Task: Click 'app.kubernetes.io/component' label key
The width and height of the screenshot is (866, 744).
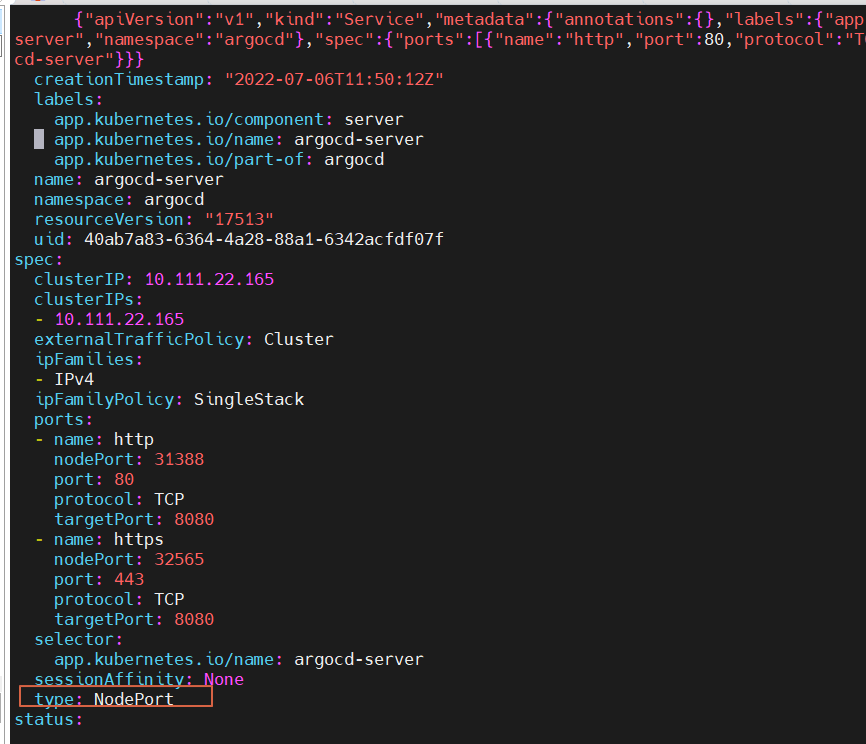Action: point(189,120)
